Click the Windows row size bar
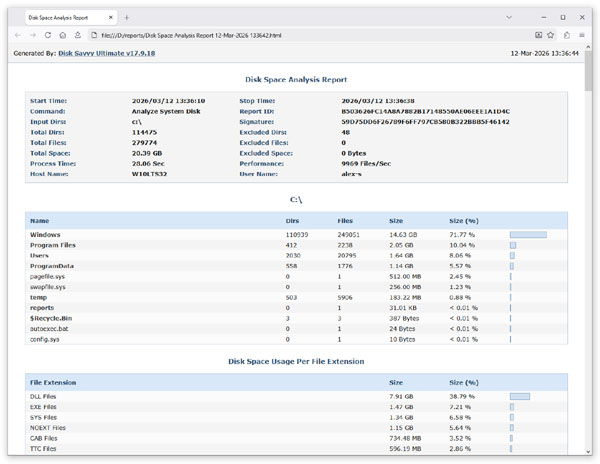Image resolution: width=600 pixels, height=464 pixels. point(528,235)
